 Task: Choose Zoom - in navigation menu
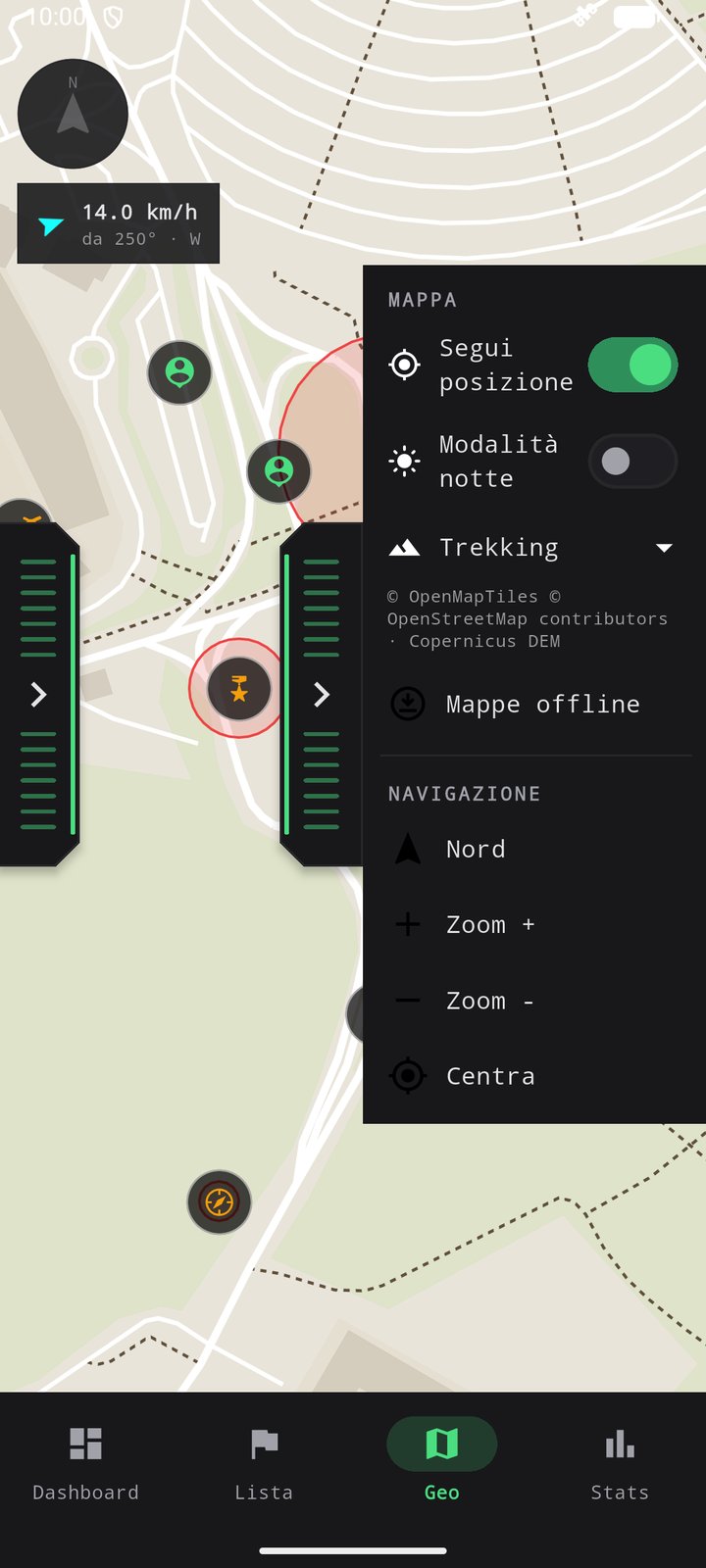click(534, 1001)
